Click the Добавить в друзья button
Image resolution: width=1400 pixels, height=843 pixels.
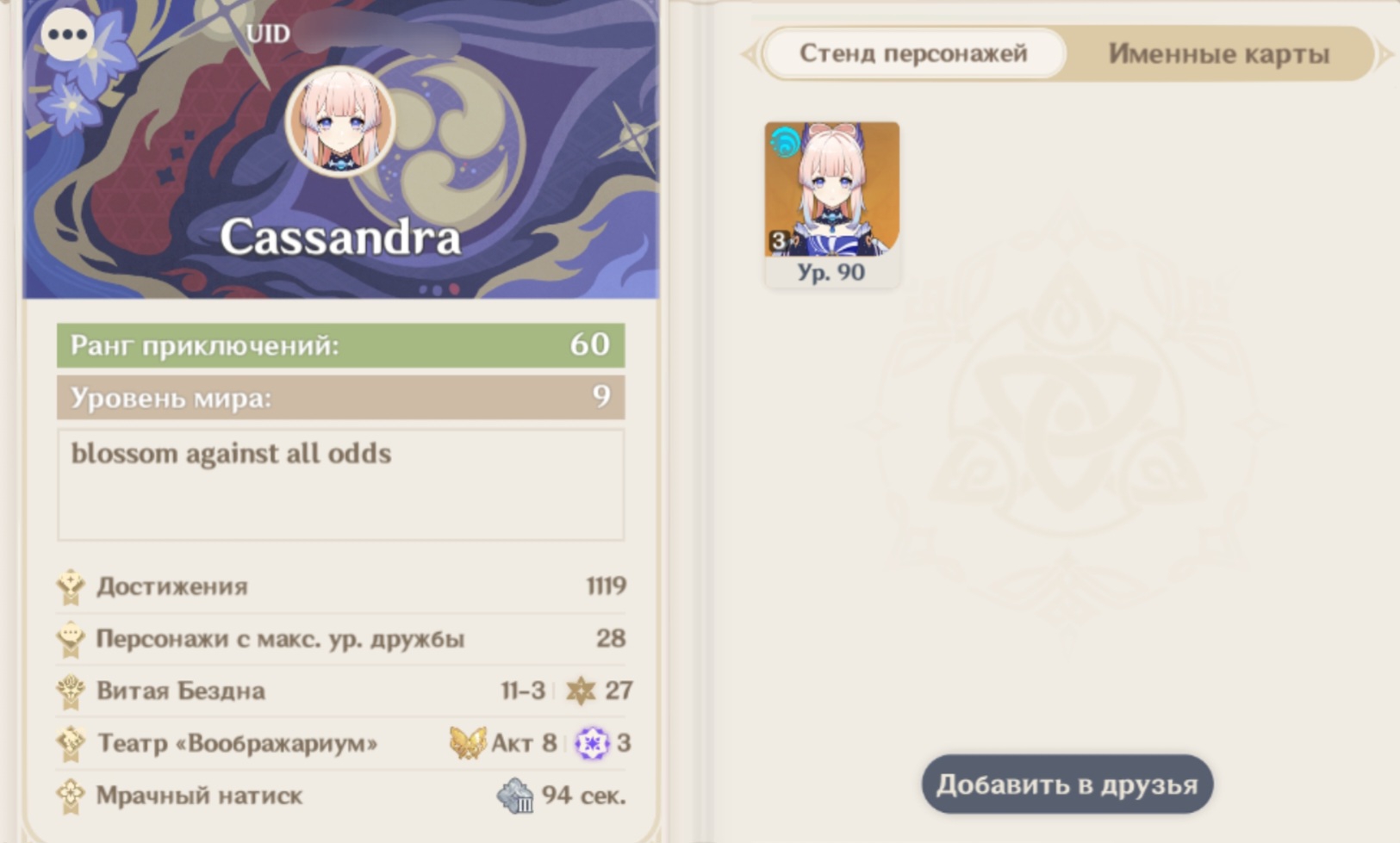coord(1067,784)
